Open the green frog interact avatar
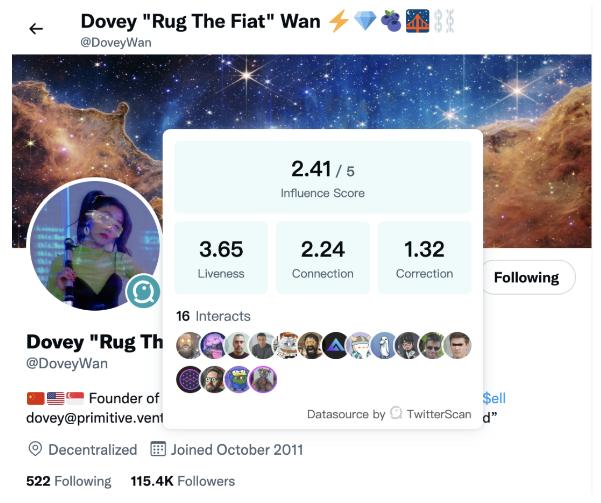 [x=238, y=380]
